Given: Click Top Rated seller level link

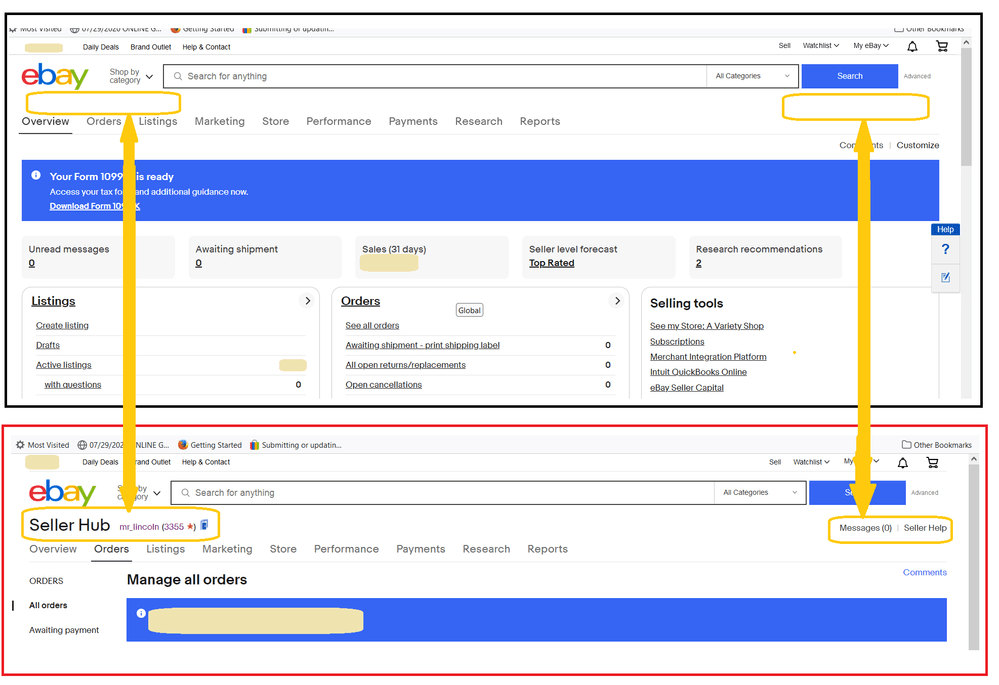Looking at the screenshot, I should coord(552,263).
